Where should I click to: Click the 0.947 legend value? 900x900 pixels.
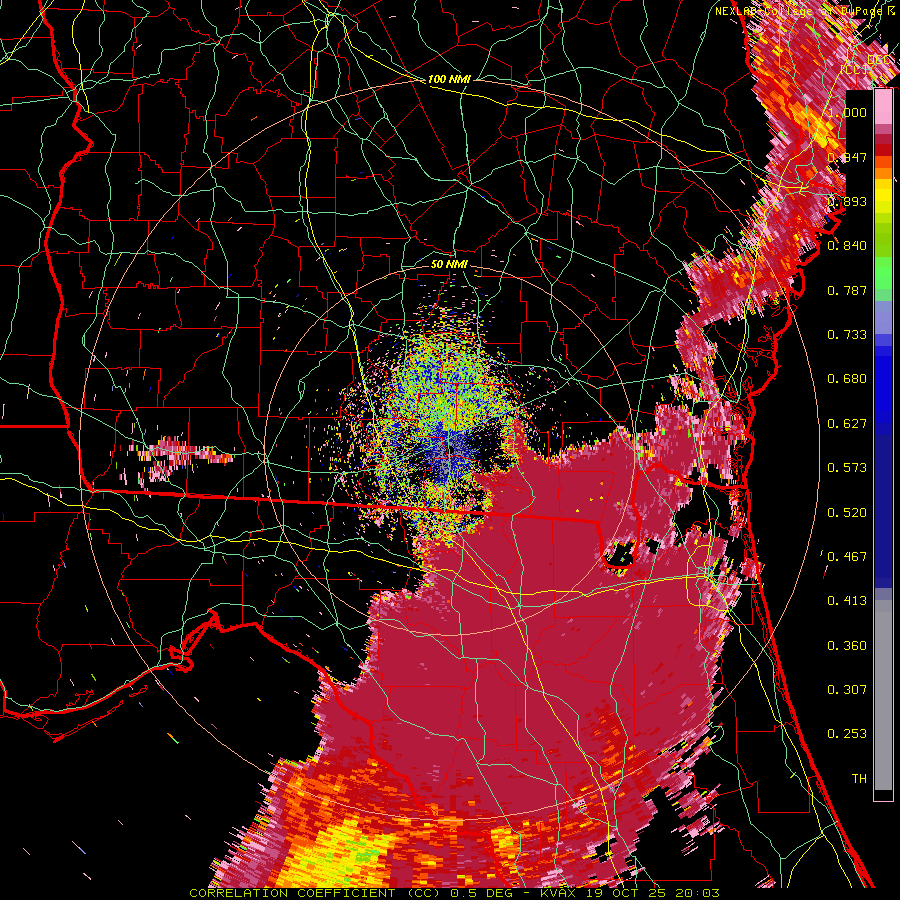coord(847,157)
